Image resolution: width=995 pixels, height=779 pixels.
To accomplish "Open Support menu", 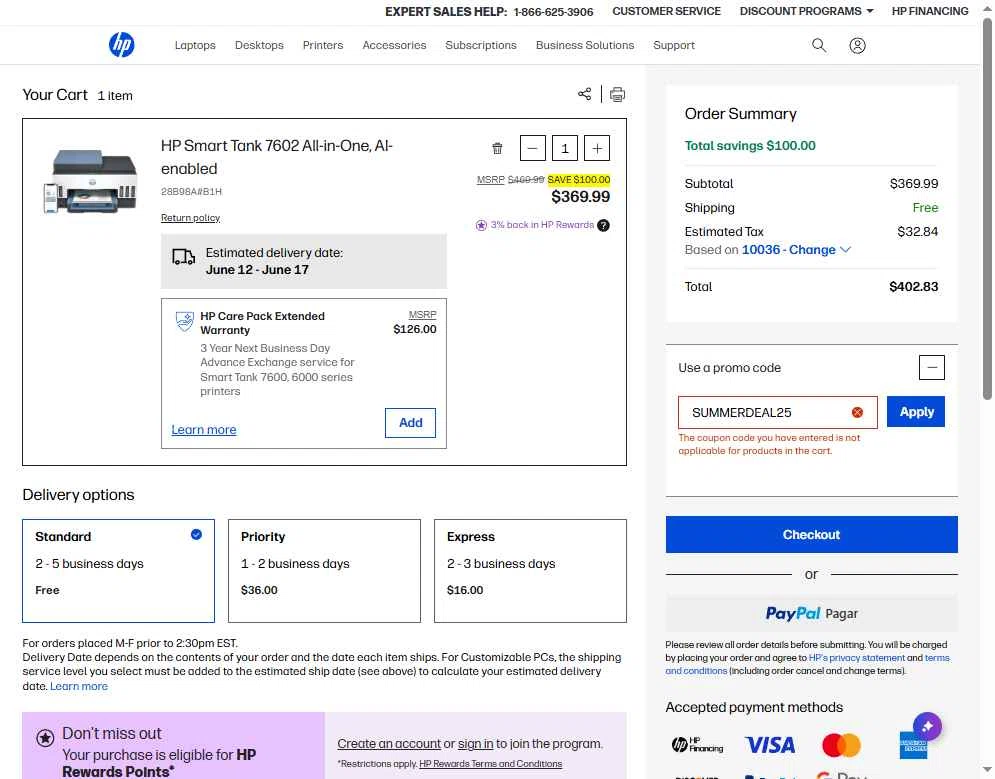I will 674,45.
